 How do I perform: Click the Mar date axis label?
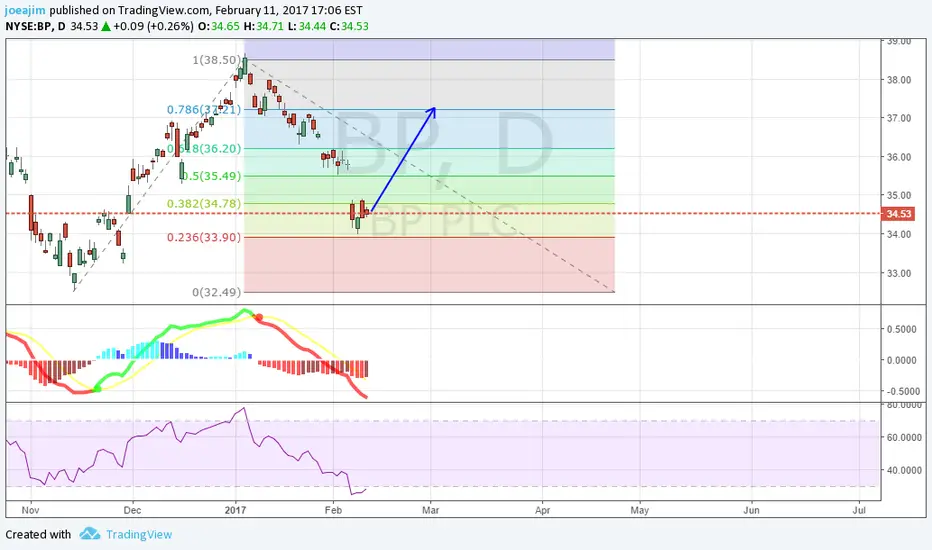pos(431,510)
